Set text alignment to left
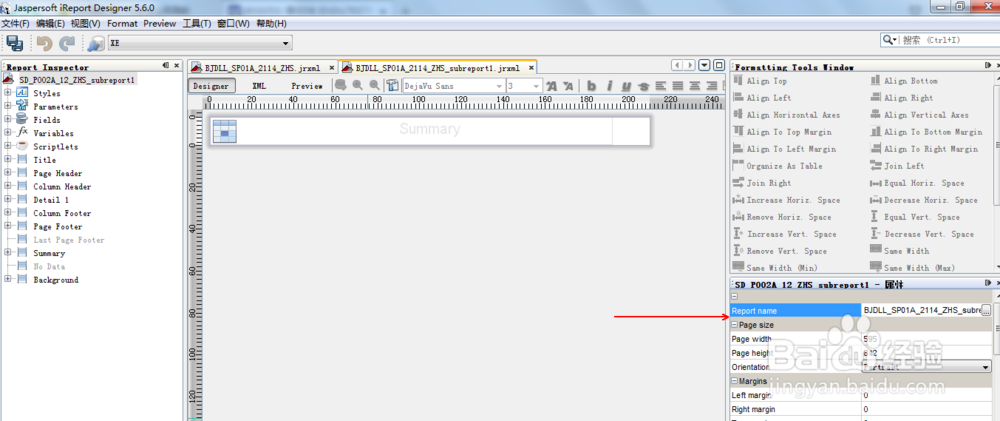1000x421 pixels. point(660,85)
